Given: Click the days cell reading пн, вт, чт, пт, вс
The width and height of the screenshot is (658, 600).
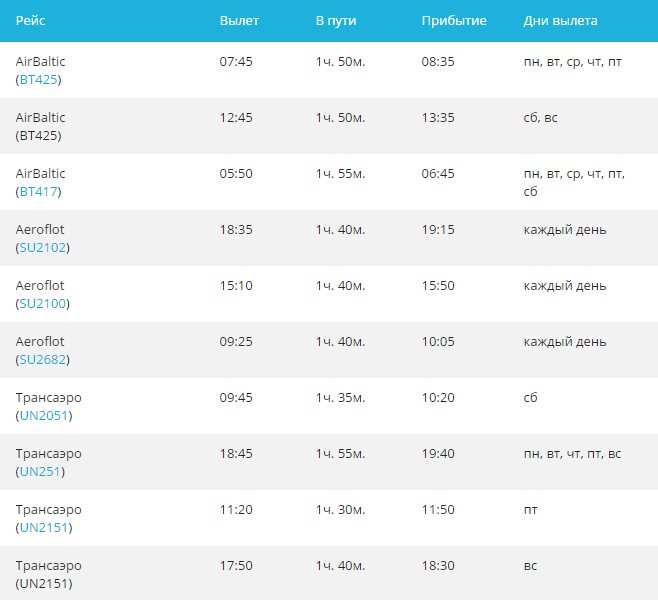Looking at the screenshot, I should (x=572, y=454).
